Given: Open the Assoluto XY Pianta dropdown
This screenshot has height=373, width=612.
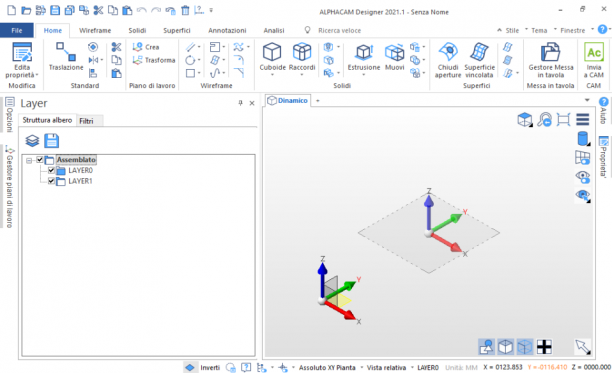Looking at the screenshot, I should (362, 368).
